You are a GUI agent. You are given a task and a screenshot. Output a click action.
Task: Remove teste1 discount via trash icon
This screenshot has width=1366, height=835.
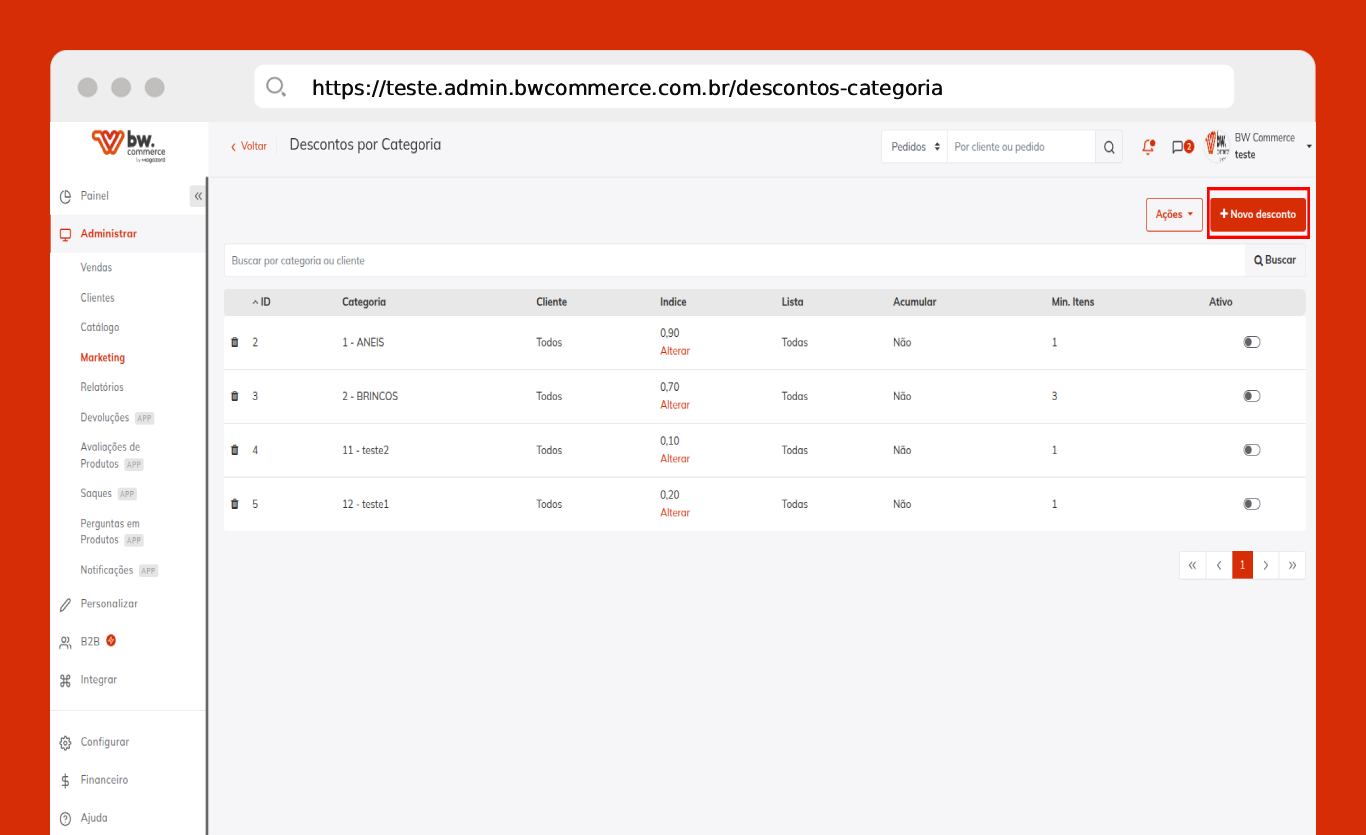point(235,504)
